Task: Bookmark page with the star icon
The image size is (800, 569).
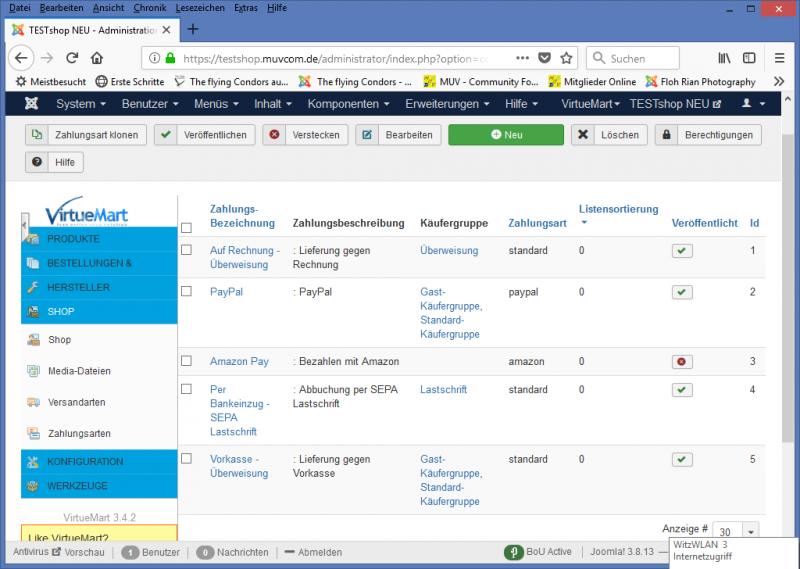Action: click(x=566, y=58)
